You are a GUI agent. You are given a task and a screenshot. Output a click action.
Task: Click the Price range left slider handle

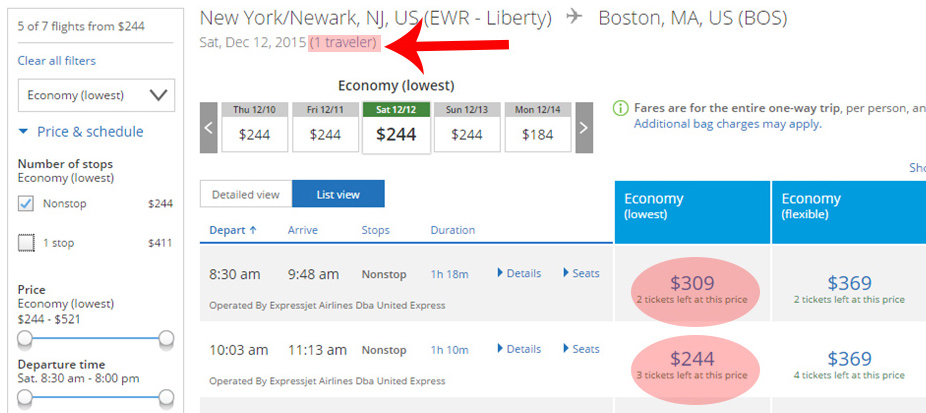point(25,338)
